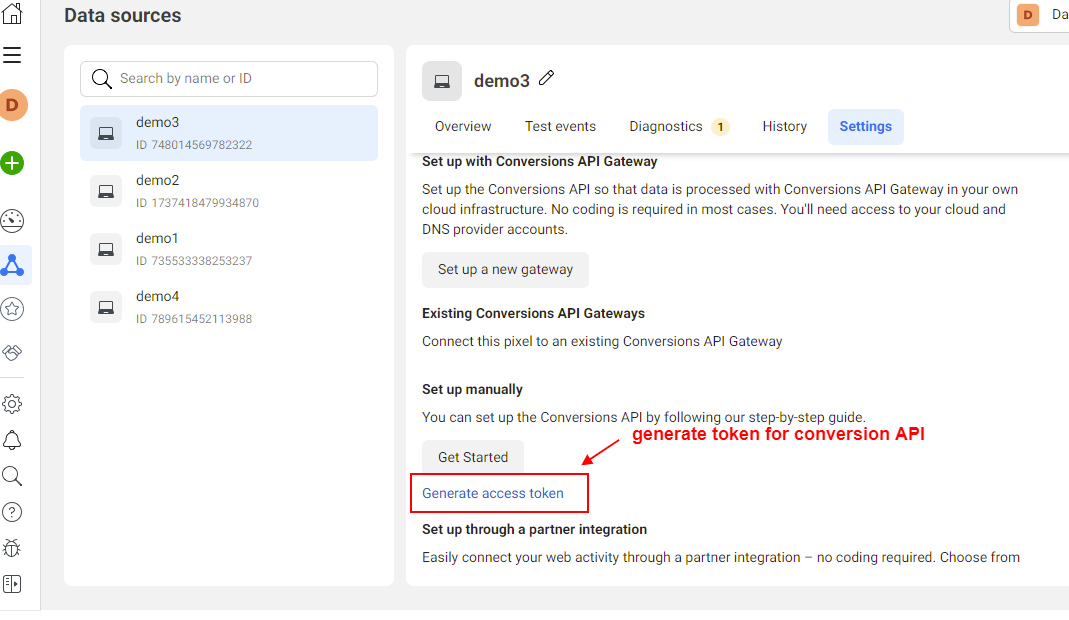Click the magnifier icon in search field
Screen dimensions: 1069x620
point(102,79)
